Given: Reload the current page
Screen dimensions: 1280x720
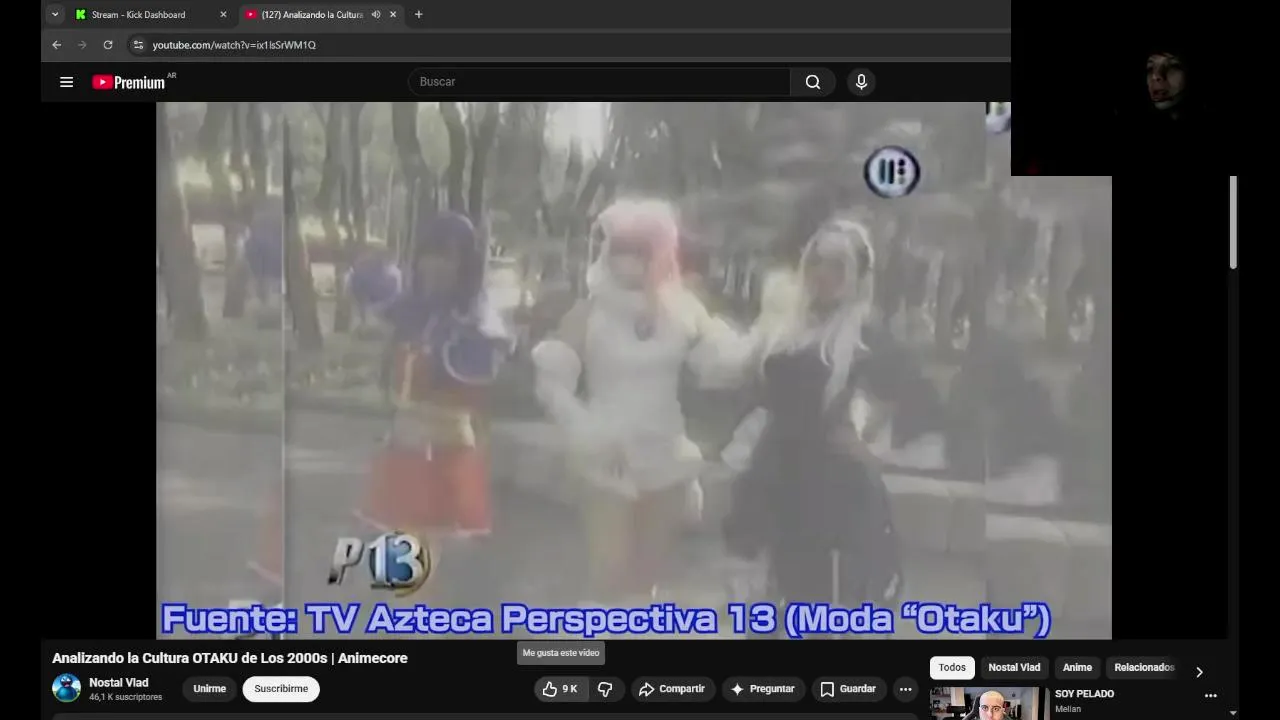Looking at the screenshot, I should 108,45.
